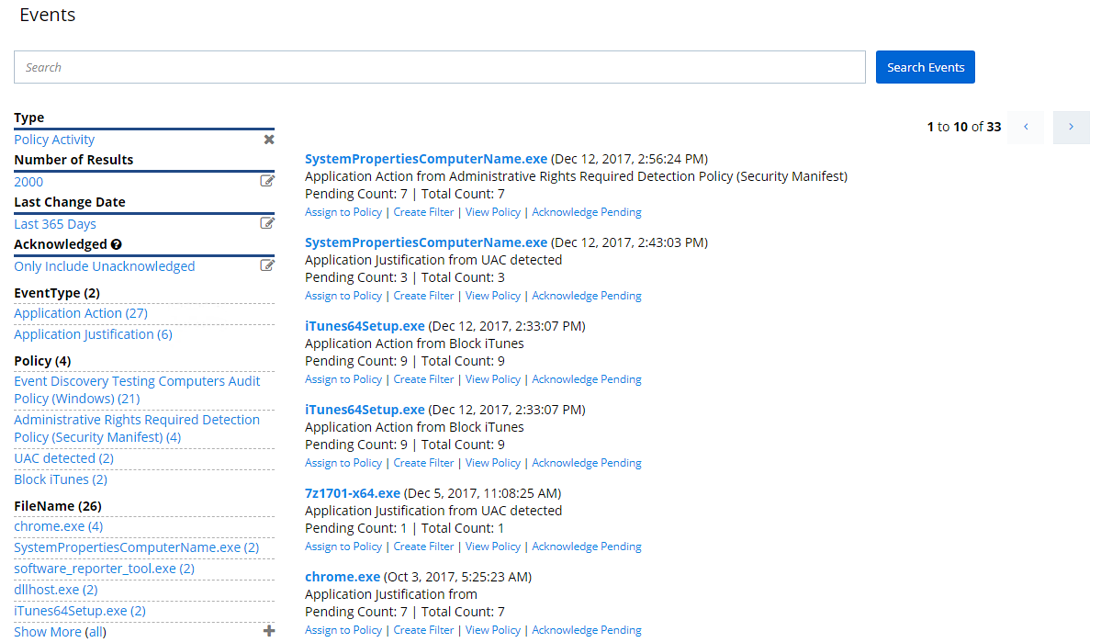
Task: Go to previous results page
Action: pyautogui.click(x=1026, y=127)
